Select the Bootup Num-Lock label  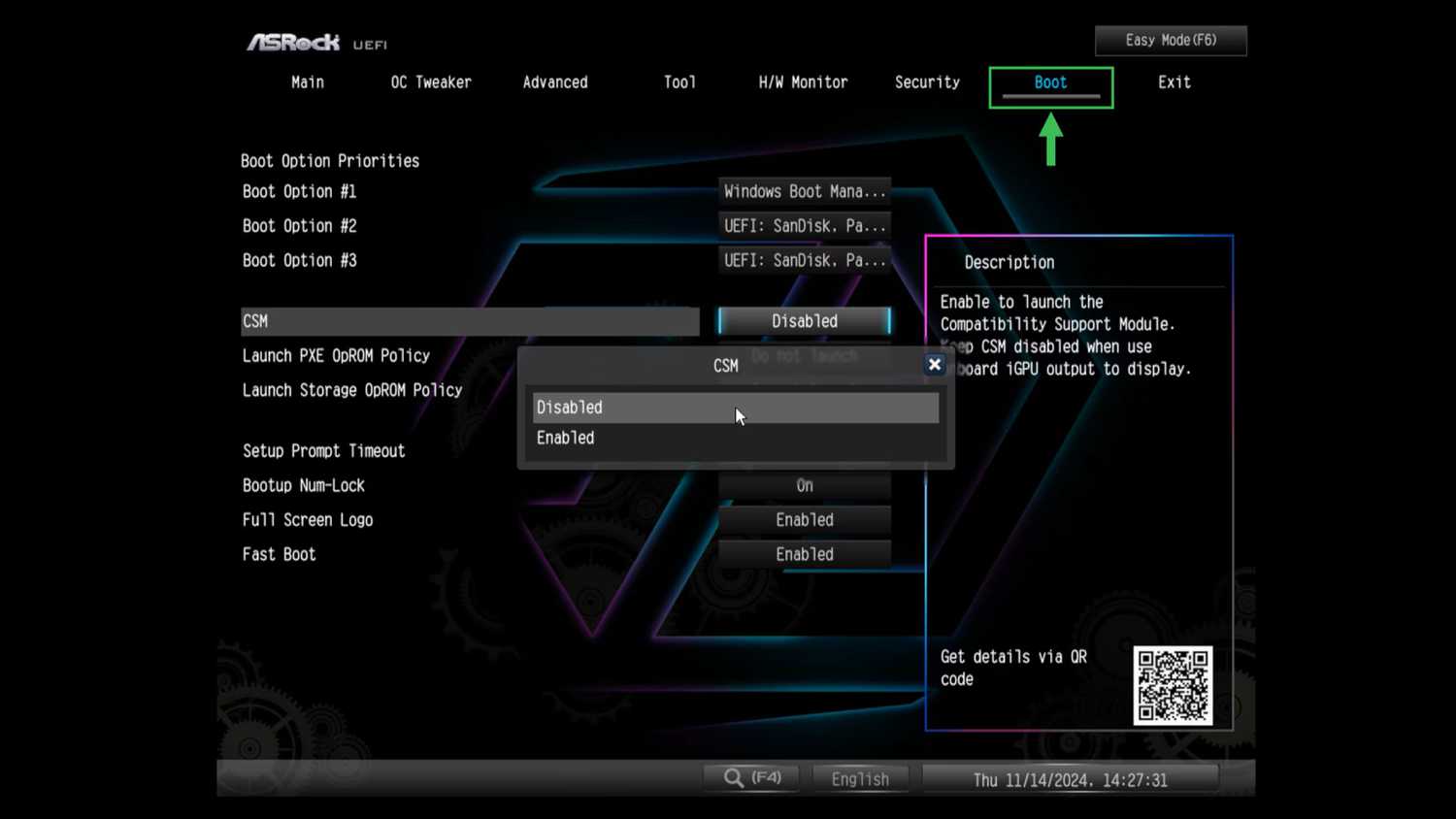coord(304,485)
